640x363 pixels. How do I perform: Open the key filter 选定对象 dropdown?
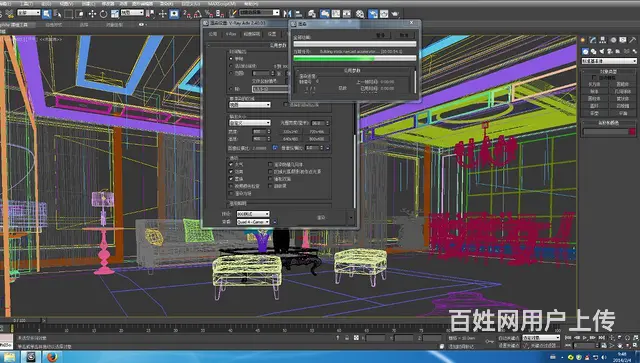point(541,338)
